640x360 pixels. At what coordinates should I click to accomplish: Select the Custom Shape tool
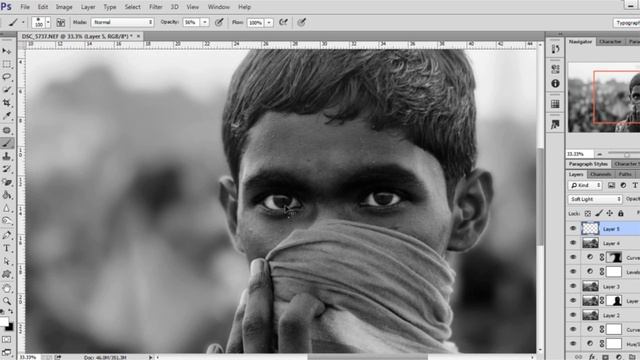pyautogui.click(x=7, y=274)
